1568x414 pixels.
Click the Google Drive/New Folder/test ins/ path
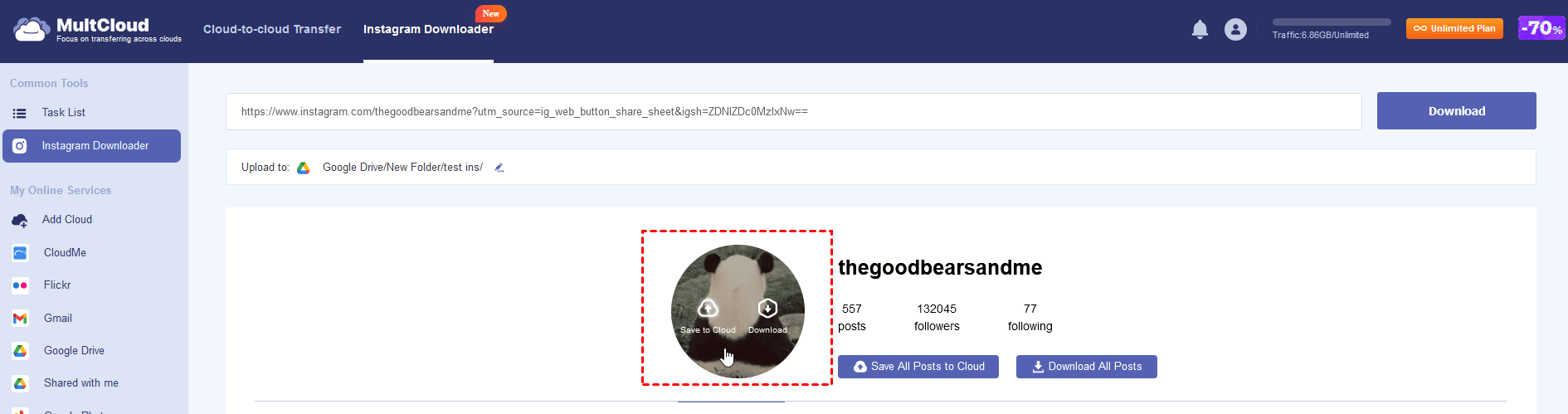(x=402, y=168)
